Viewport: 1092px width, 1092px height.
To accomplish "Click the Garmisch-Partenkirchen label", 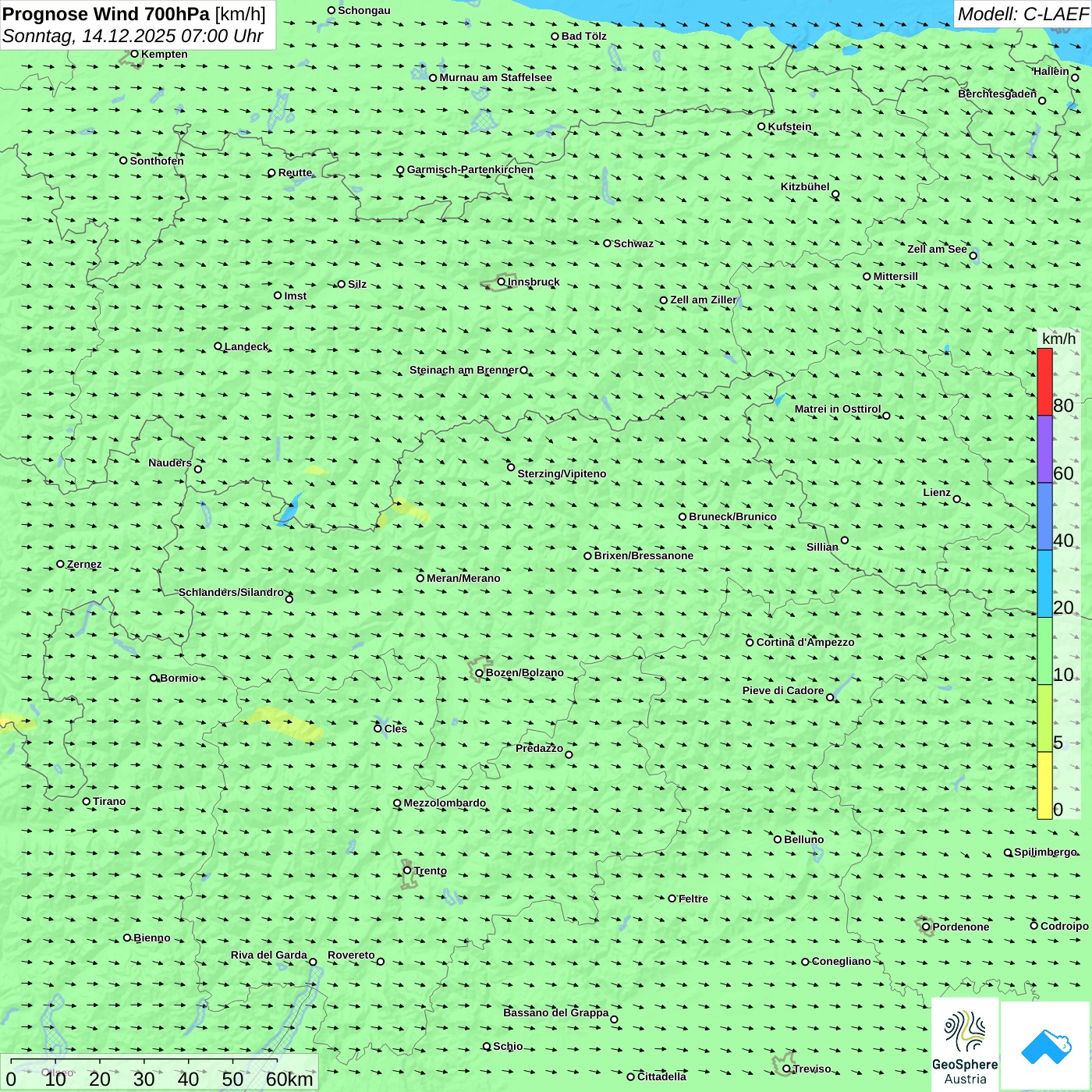I will click(x=470, y=170).
